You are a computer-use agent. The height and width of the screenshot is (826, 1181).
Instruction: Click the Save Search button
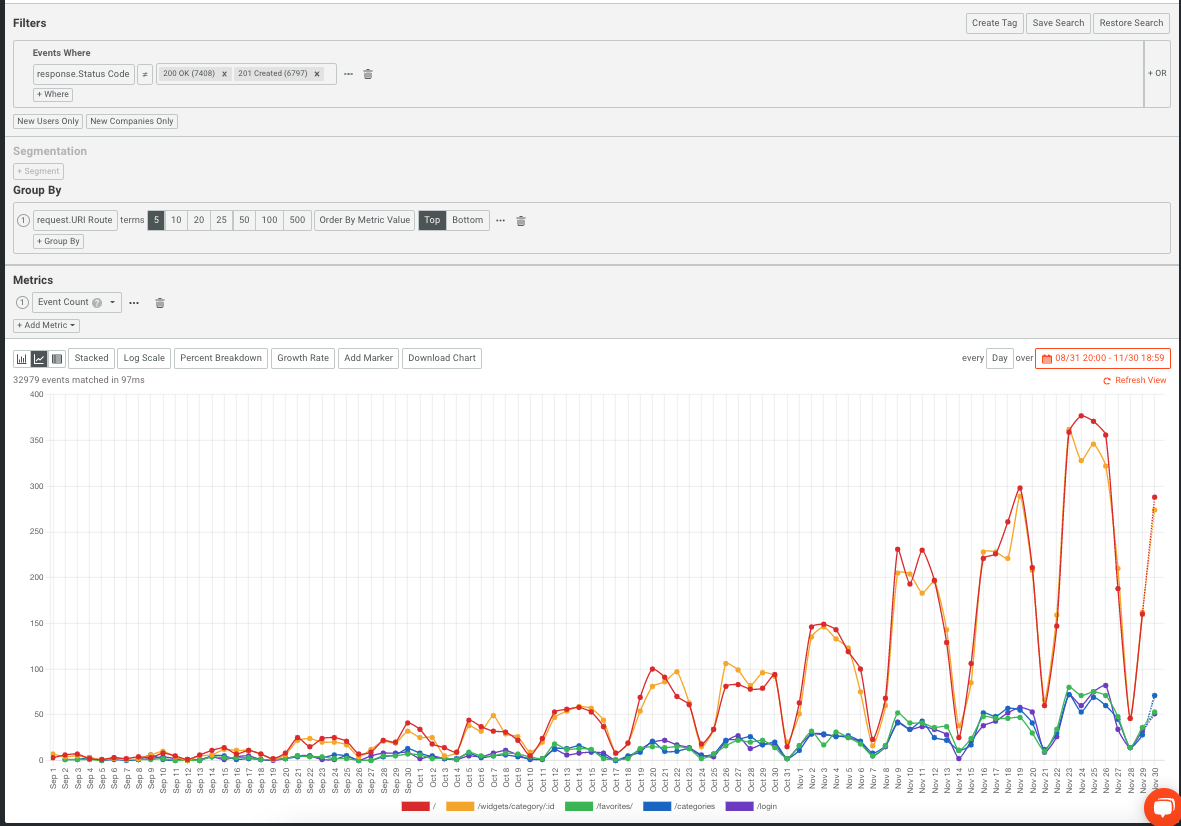coord(1058,22)
